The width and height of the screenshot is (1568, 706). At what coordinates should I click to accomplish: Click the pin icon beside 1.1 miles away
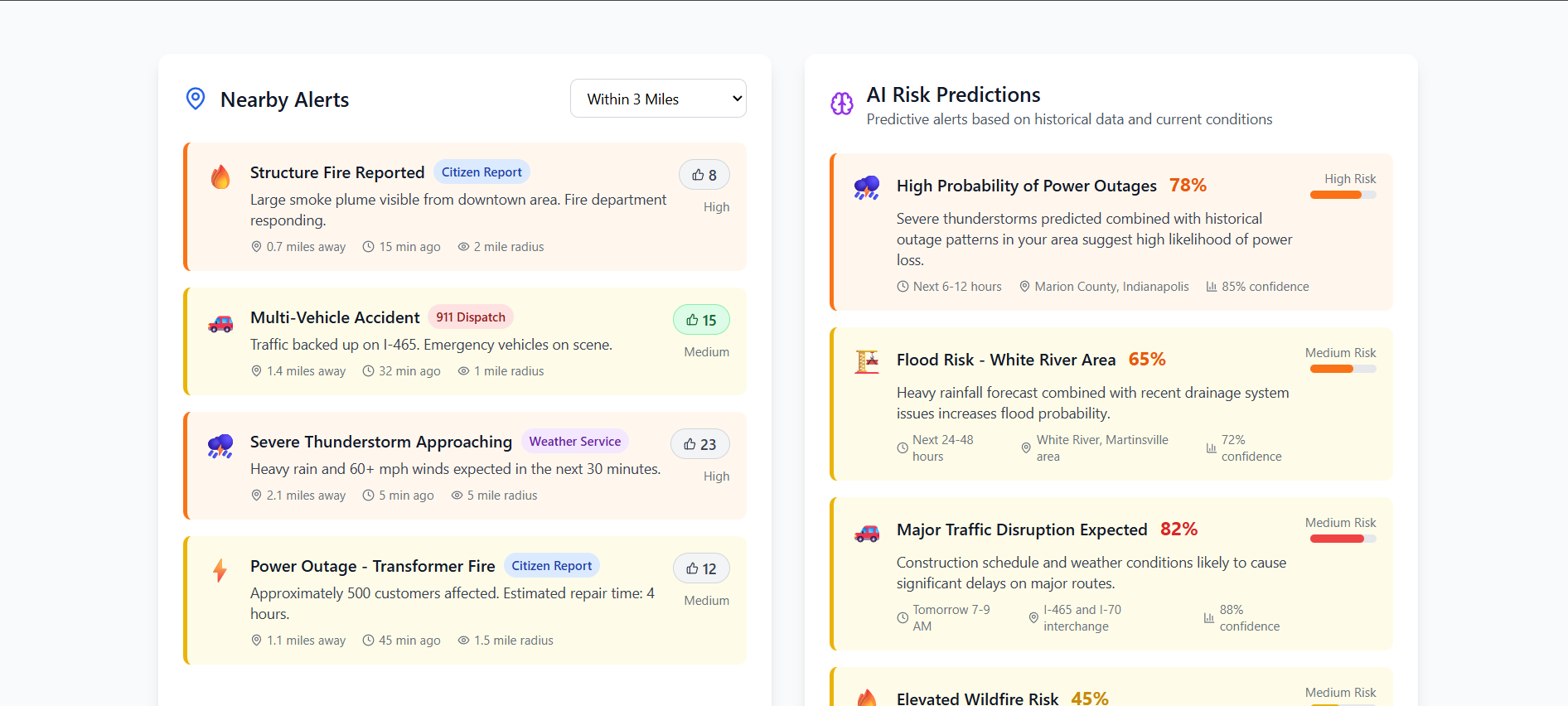256,641
